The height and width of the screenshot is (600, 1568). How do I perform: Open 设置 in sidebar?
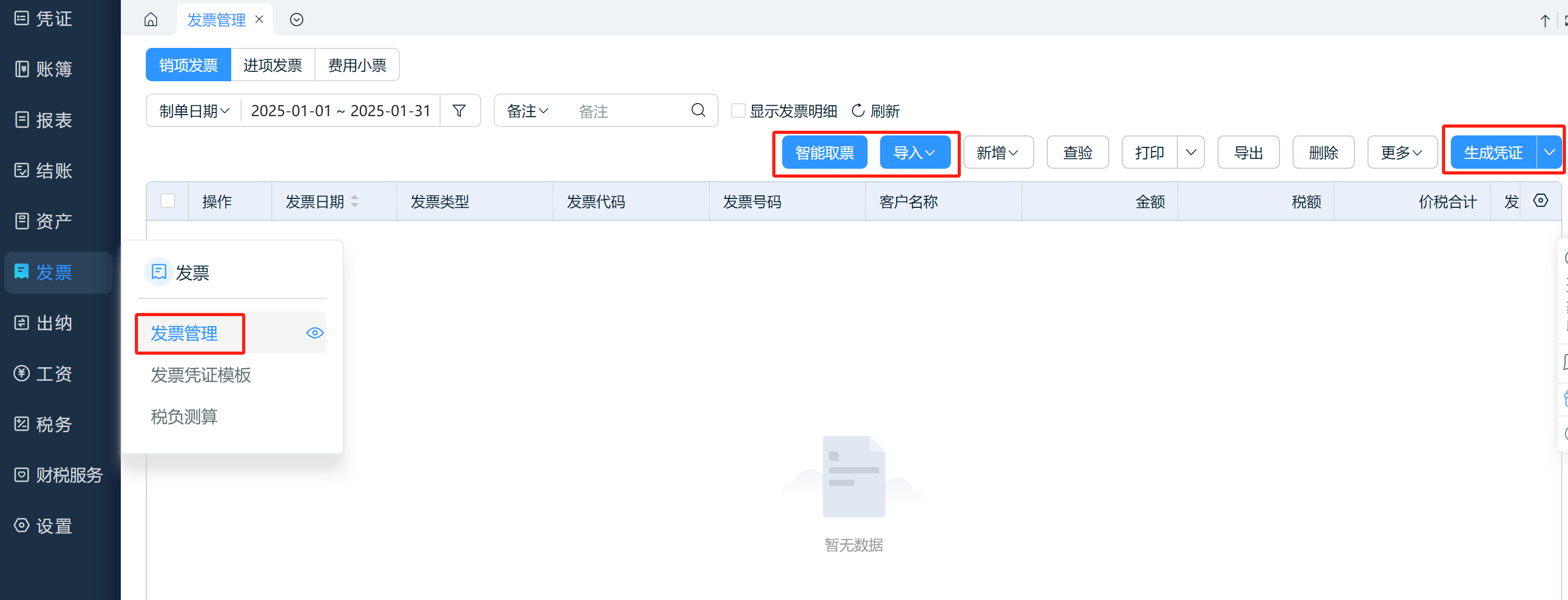pyautogui.click(x=54, y=526)
